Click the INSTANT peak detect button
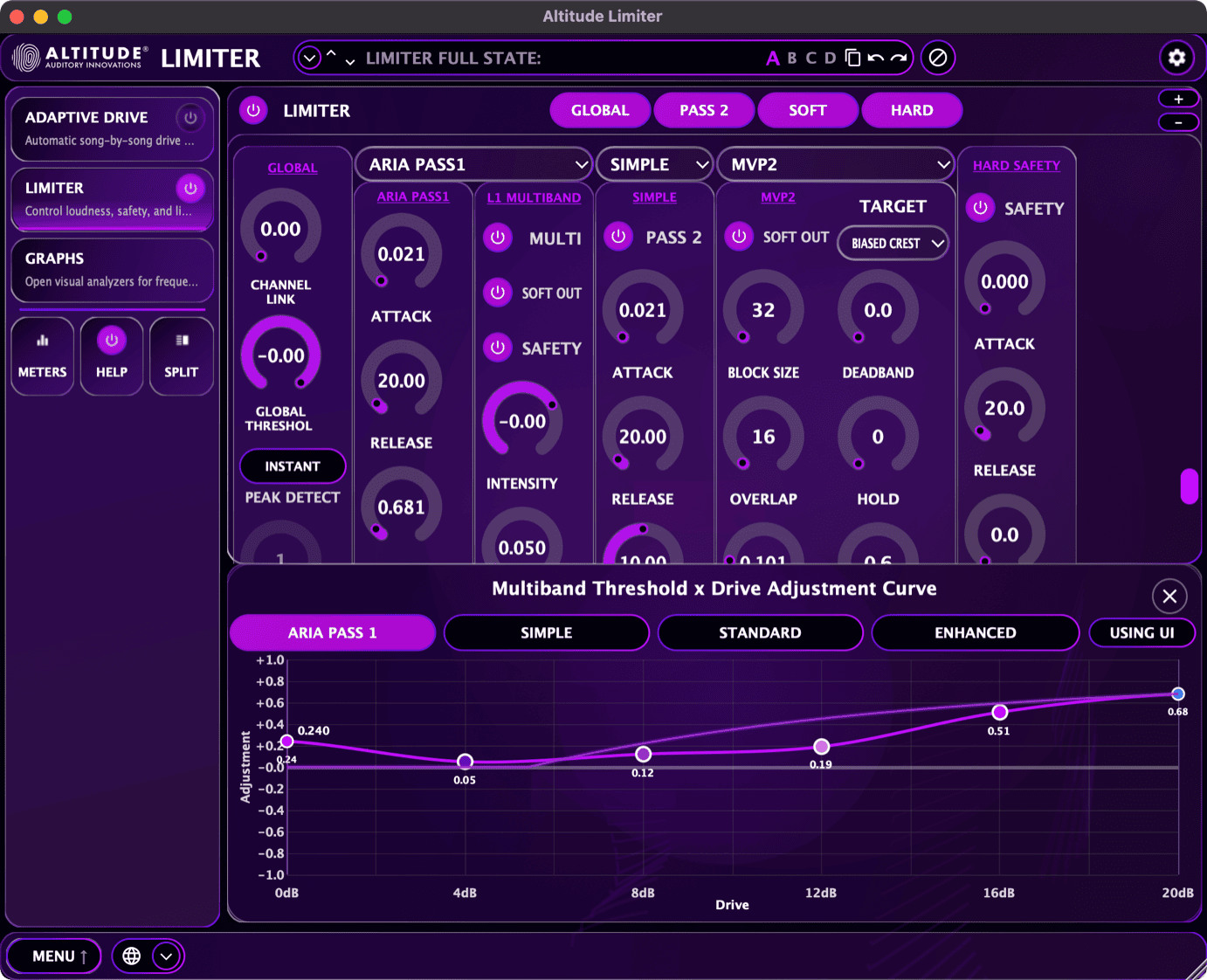The image size is (1207, 980). pyautogui.click(x=293, y=466)
